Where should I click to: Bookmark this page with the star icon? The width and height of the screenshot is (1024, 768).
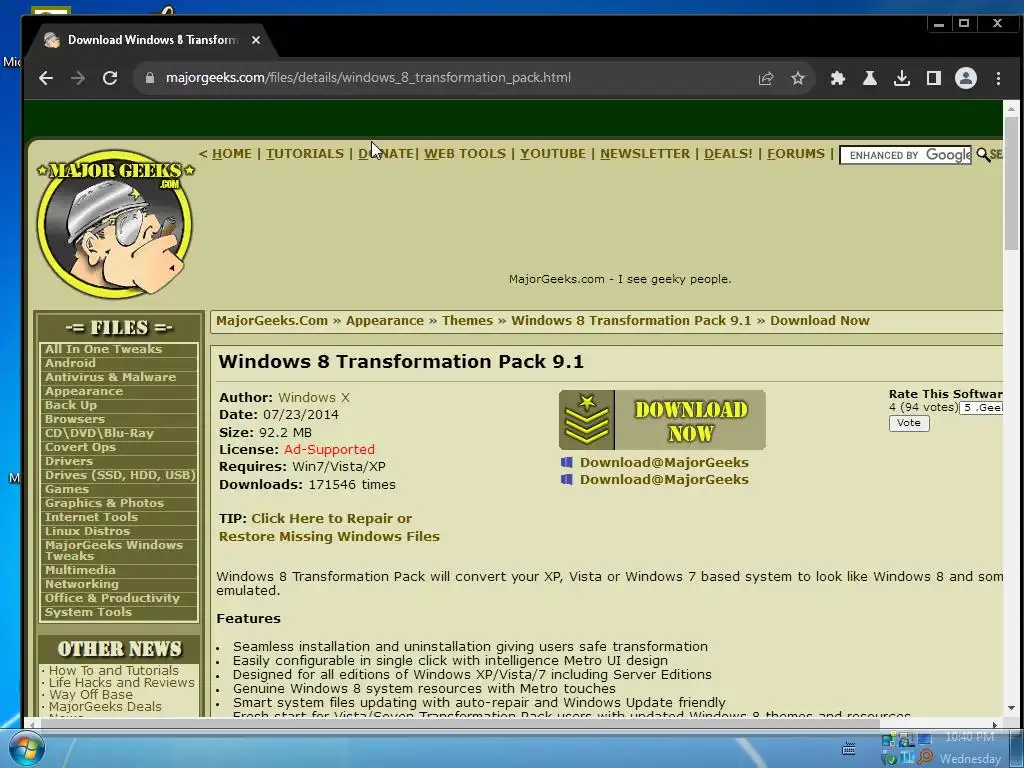pyautogui.click(x=798, y=78)
